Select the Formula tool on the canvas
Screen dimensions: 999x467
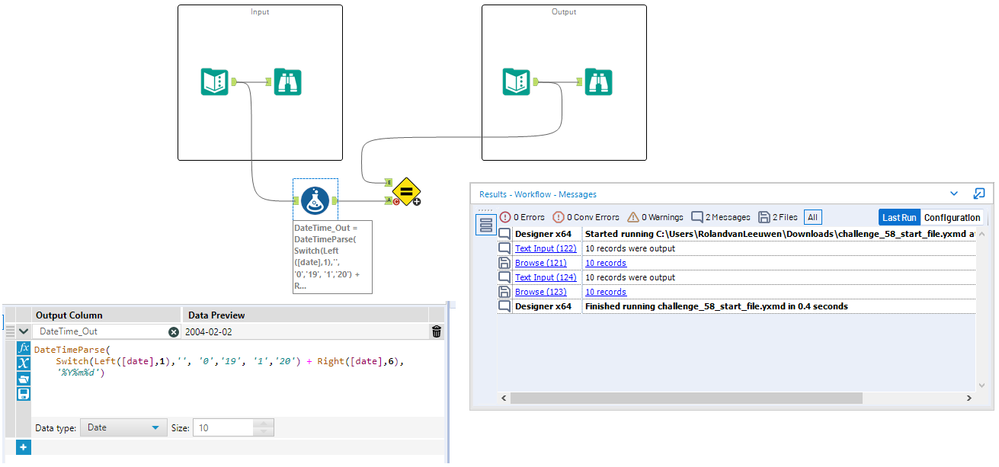[315, 201]
